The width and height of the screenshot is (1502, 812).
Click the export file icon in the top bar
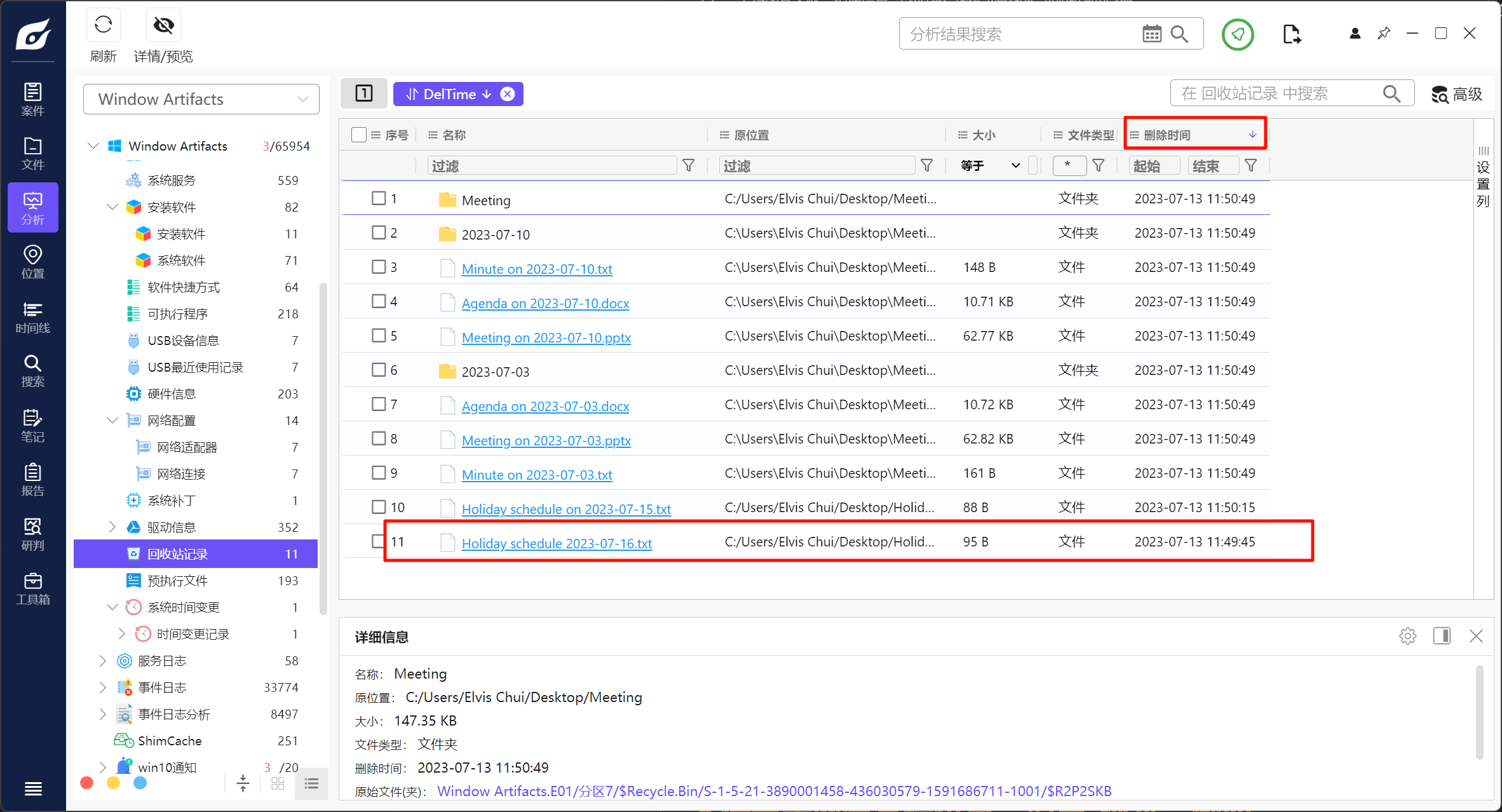click(1291, 34)
